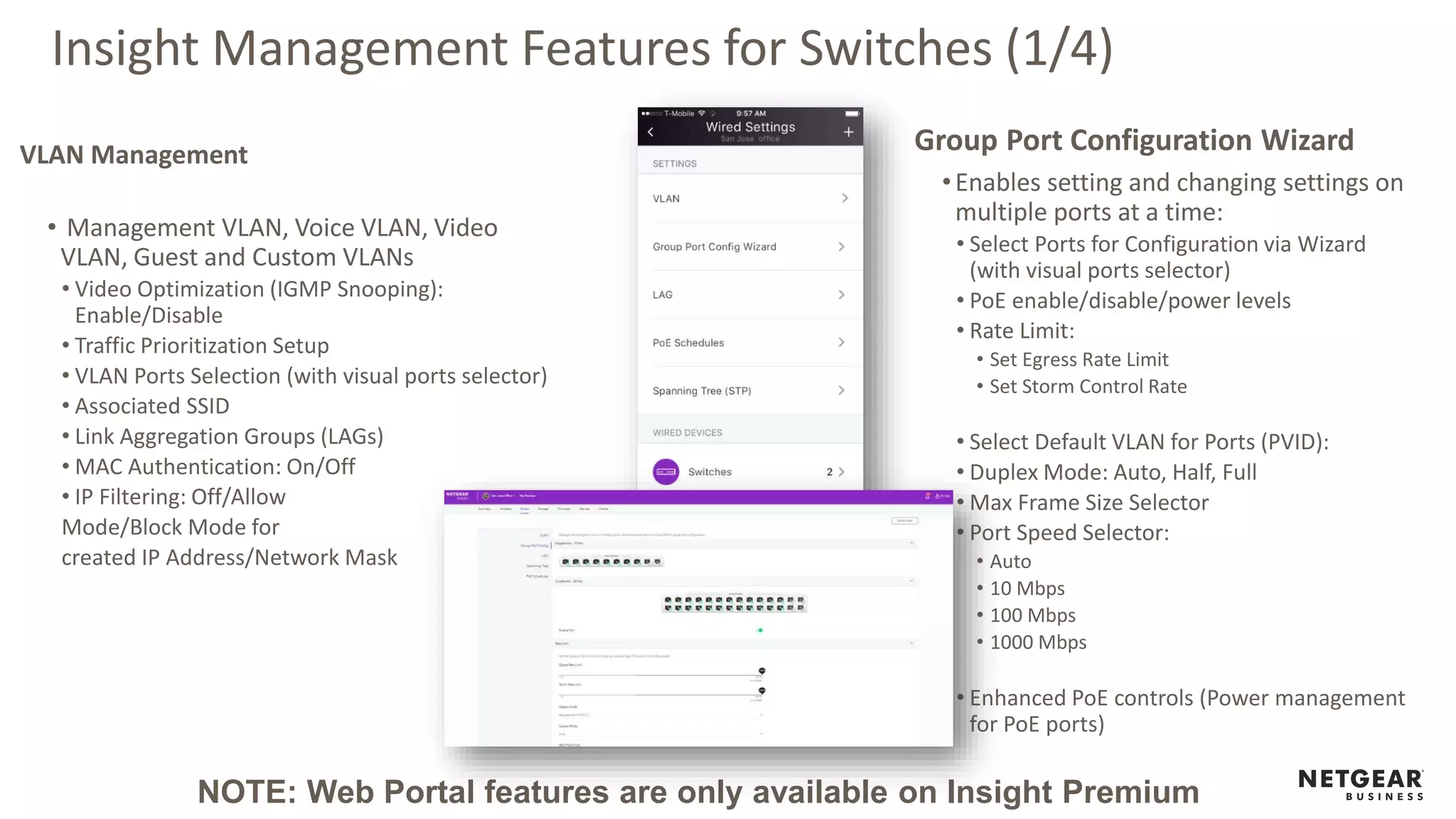
Task: Open the Duplex Mode dropdown in the portal
Action: [660, 734]
